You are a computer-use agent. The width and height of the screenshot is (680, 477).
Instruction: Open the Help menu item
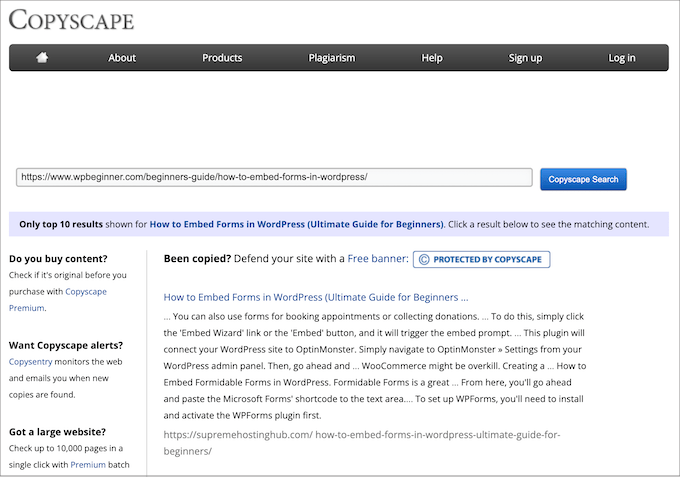(432, 58)
